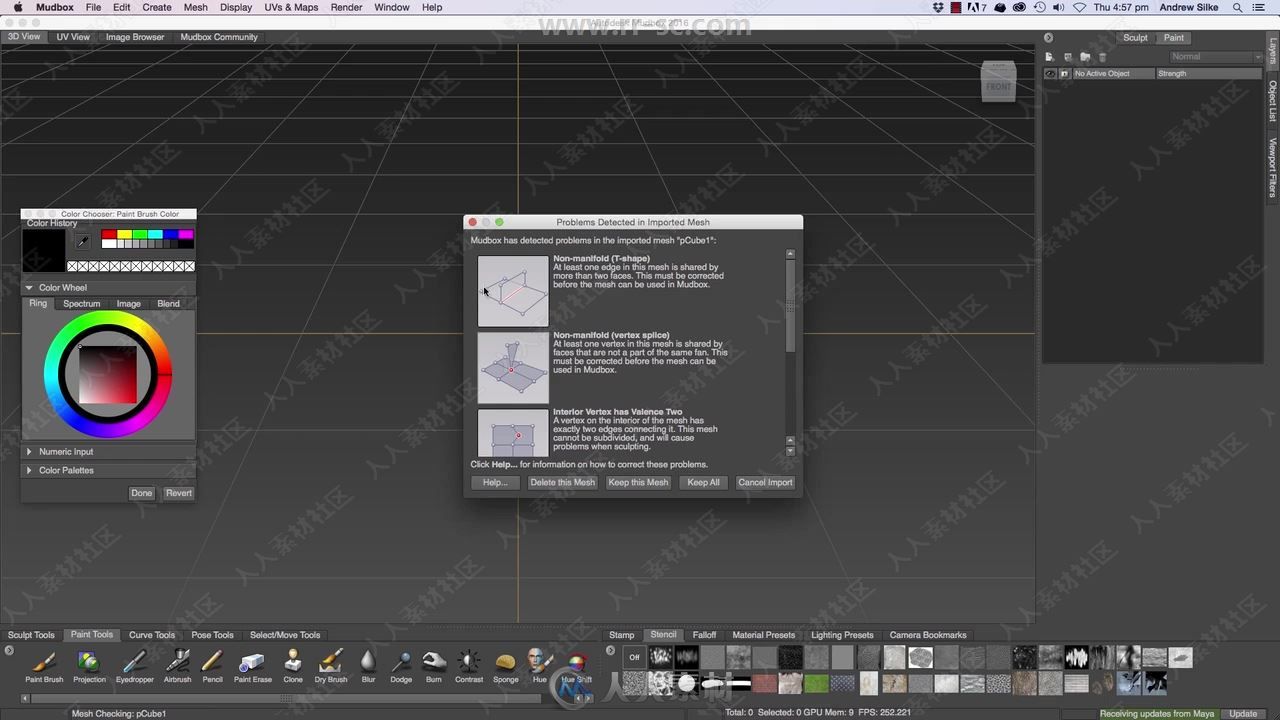Select the Hue tool
This screenshot has height=720, width=1280.
tap(540, 666)
